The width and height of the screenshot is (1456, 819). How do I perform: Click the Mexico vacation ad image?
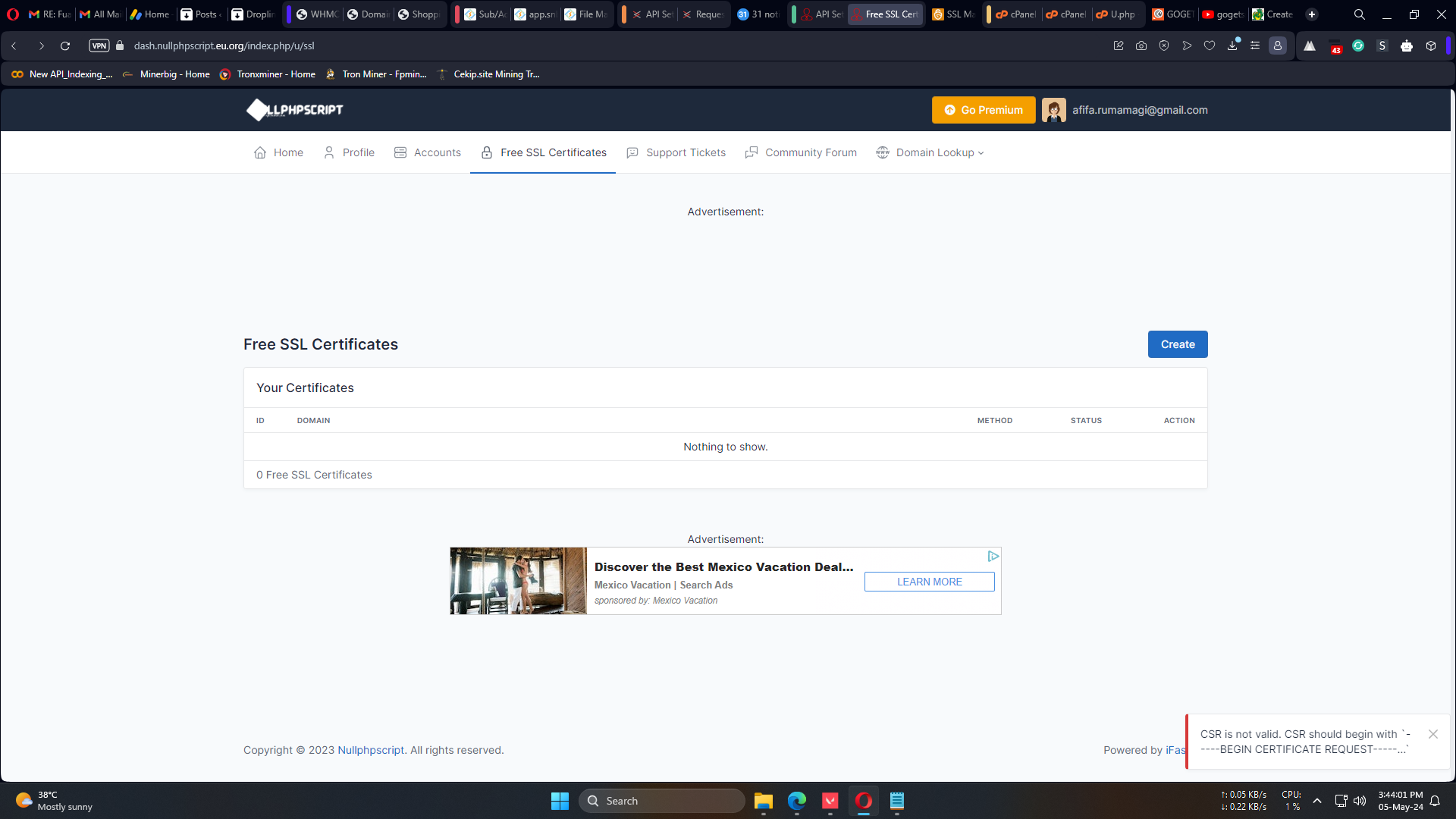pos(518,581)
